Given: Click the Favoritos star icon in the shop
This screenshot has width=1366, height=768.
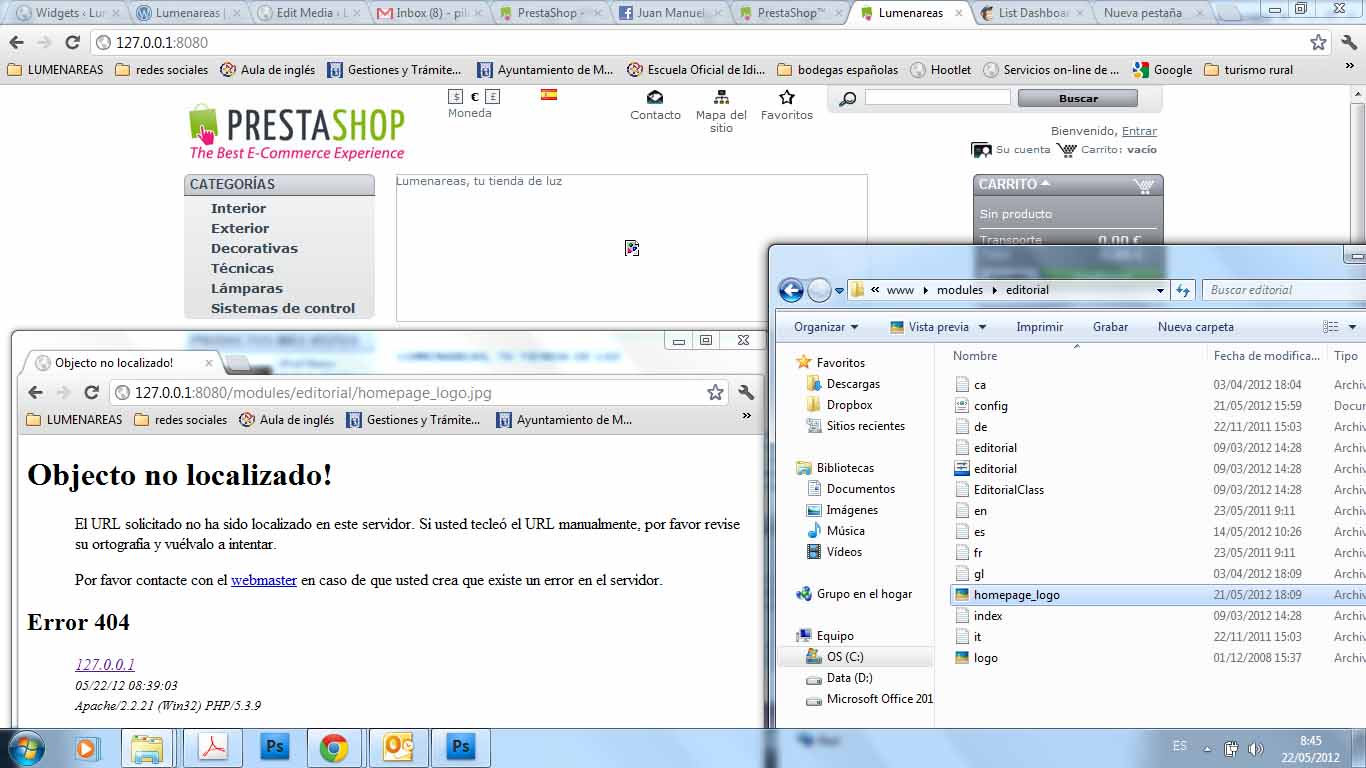Looking at the screenshot, I should pyautogui.click(x=787, y=97).
